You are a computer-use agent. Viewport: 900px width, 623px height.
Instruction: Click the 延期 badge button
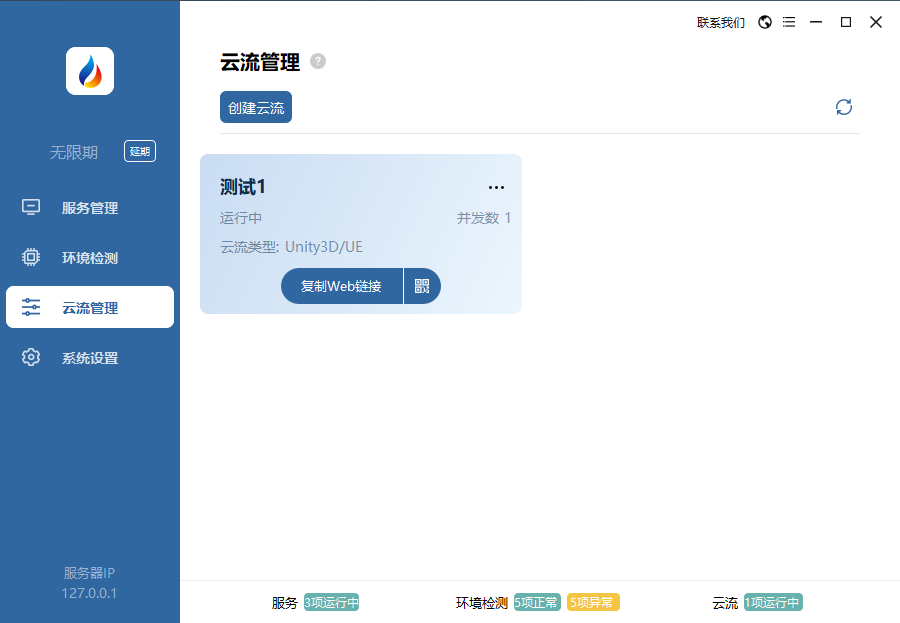(x=140, y=152)
